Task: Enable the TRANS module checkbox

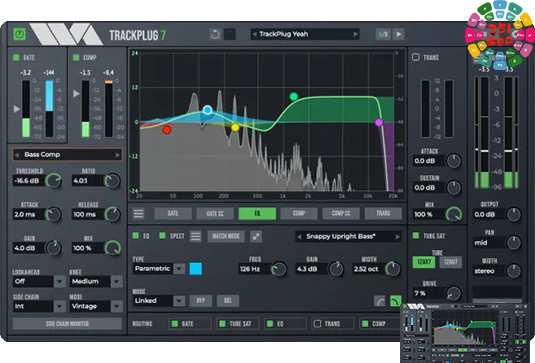Action: [x=416, y=57]
